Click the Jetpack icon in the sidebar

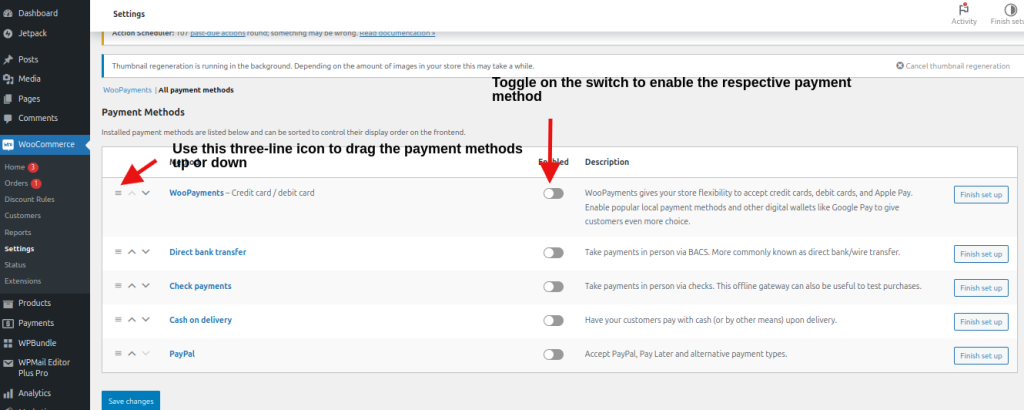tap(8, 33)
